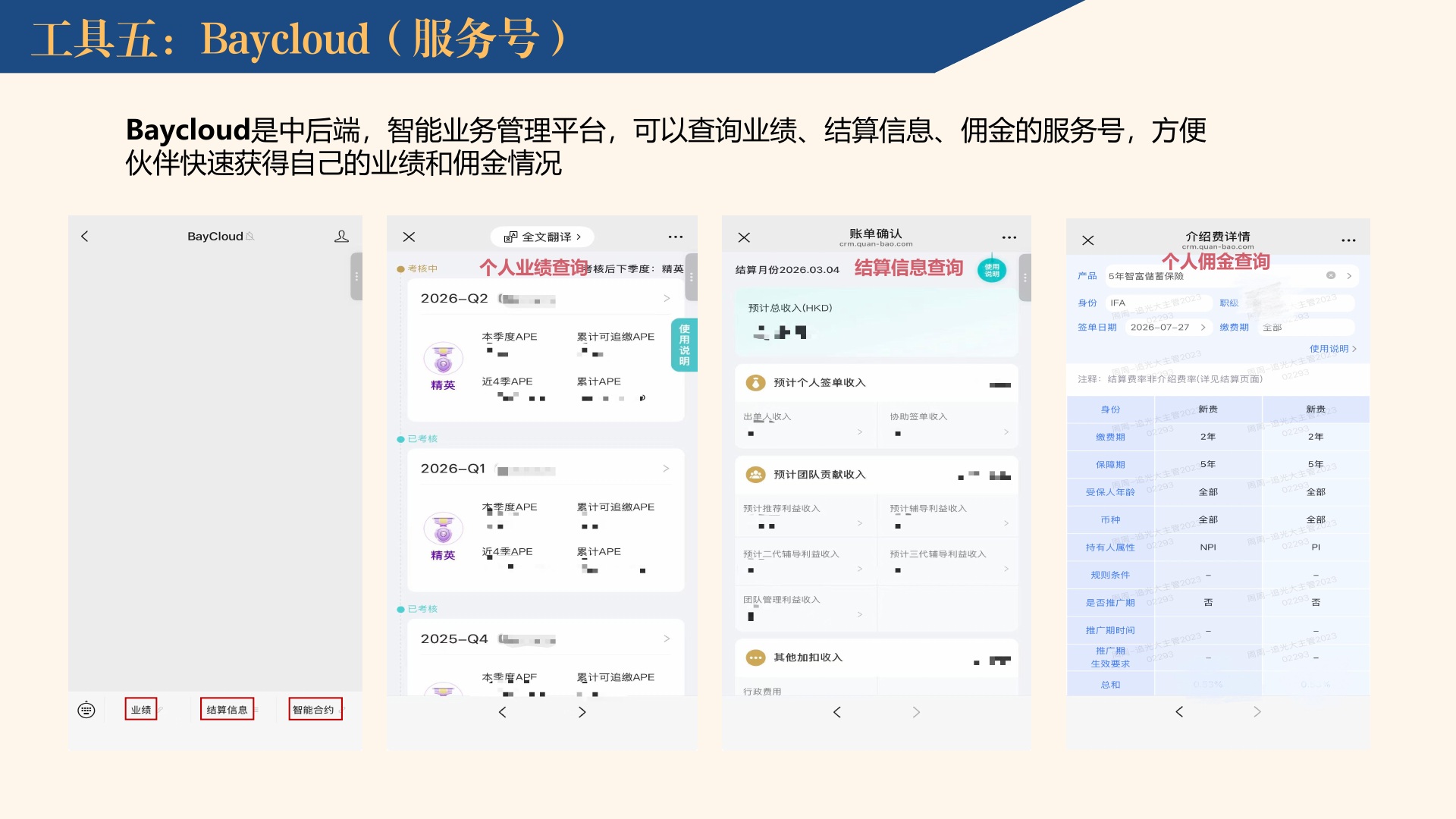Click 精英 medal icon in 2026-Q2 card
The image size is (1456, 819).
click(x=443, y=358)
